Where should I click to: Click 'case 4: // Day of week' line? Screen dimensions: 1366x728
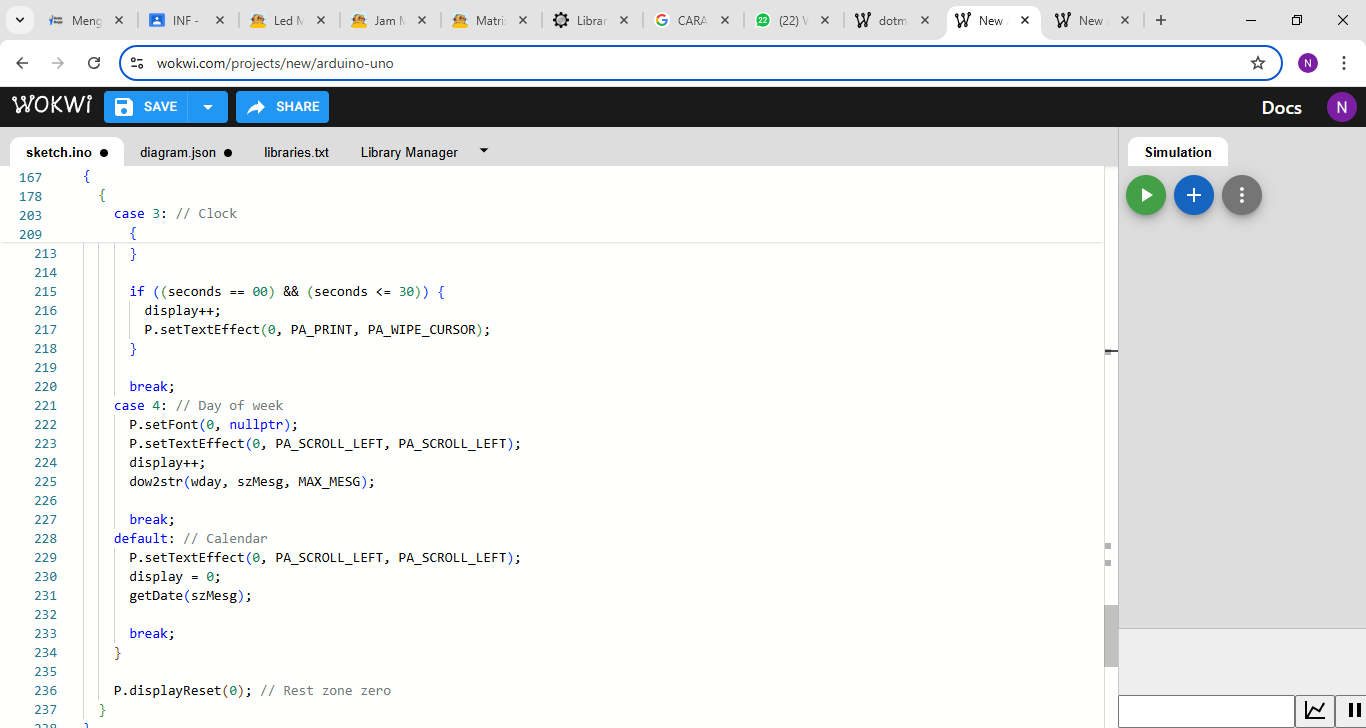coord(198,406)
